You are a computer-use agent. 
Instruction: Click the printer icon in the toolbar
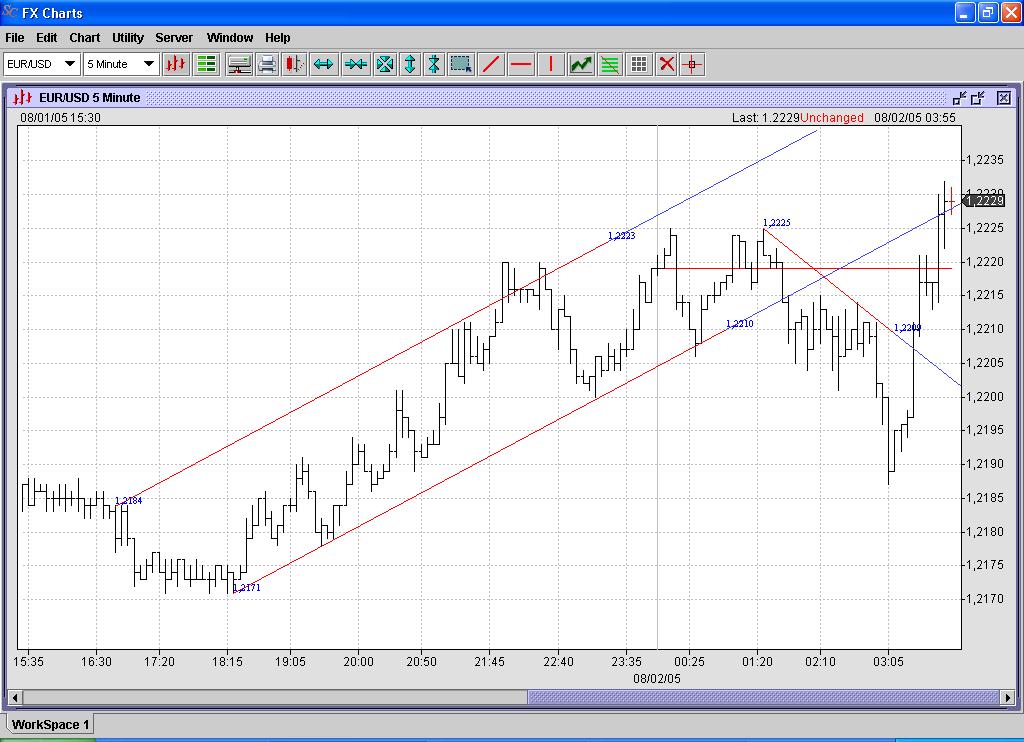(x=267, y=64)
